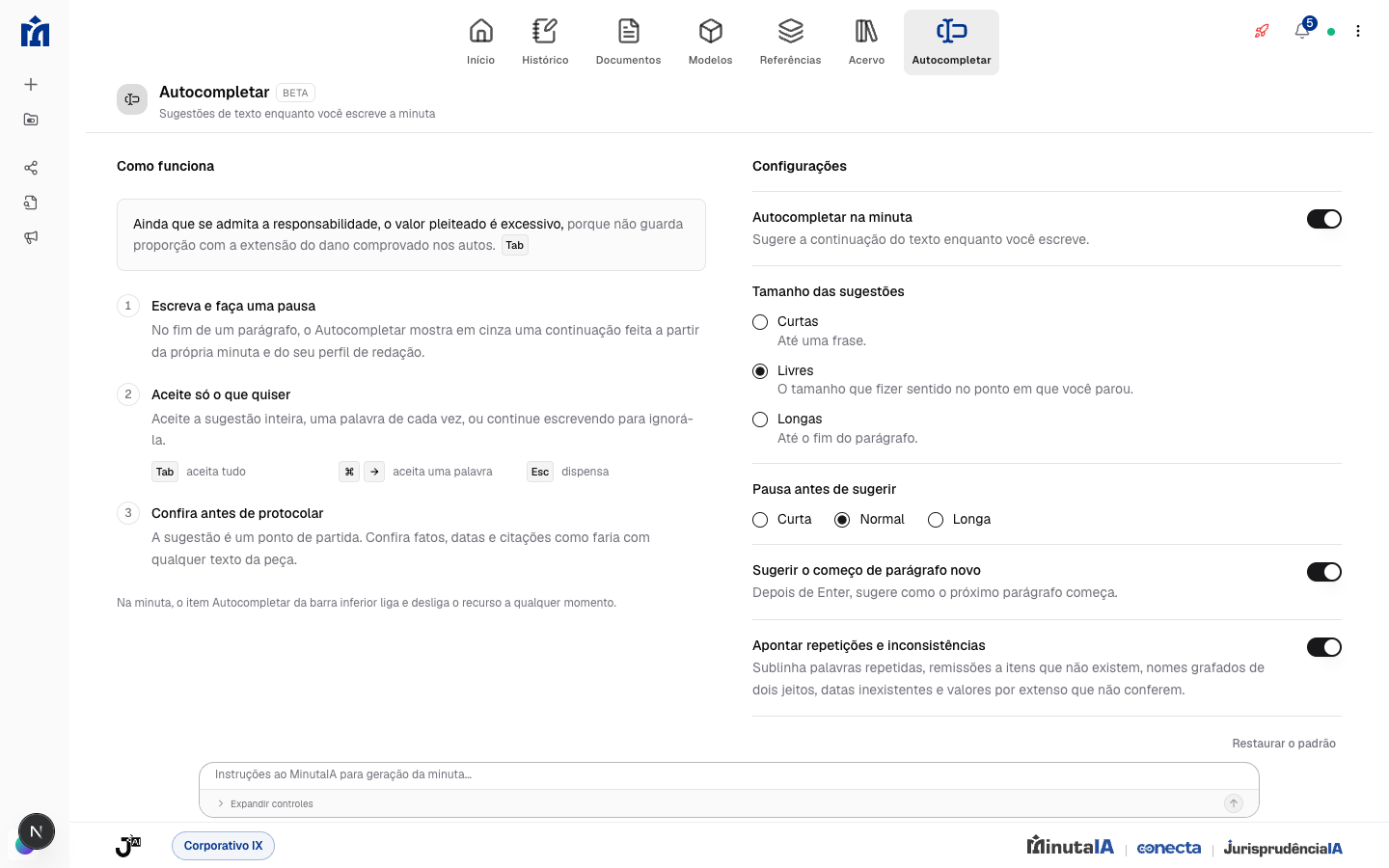
Task: Choose the Longa pause option
Action: pyautogui.click(x=936, y=520)
